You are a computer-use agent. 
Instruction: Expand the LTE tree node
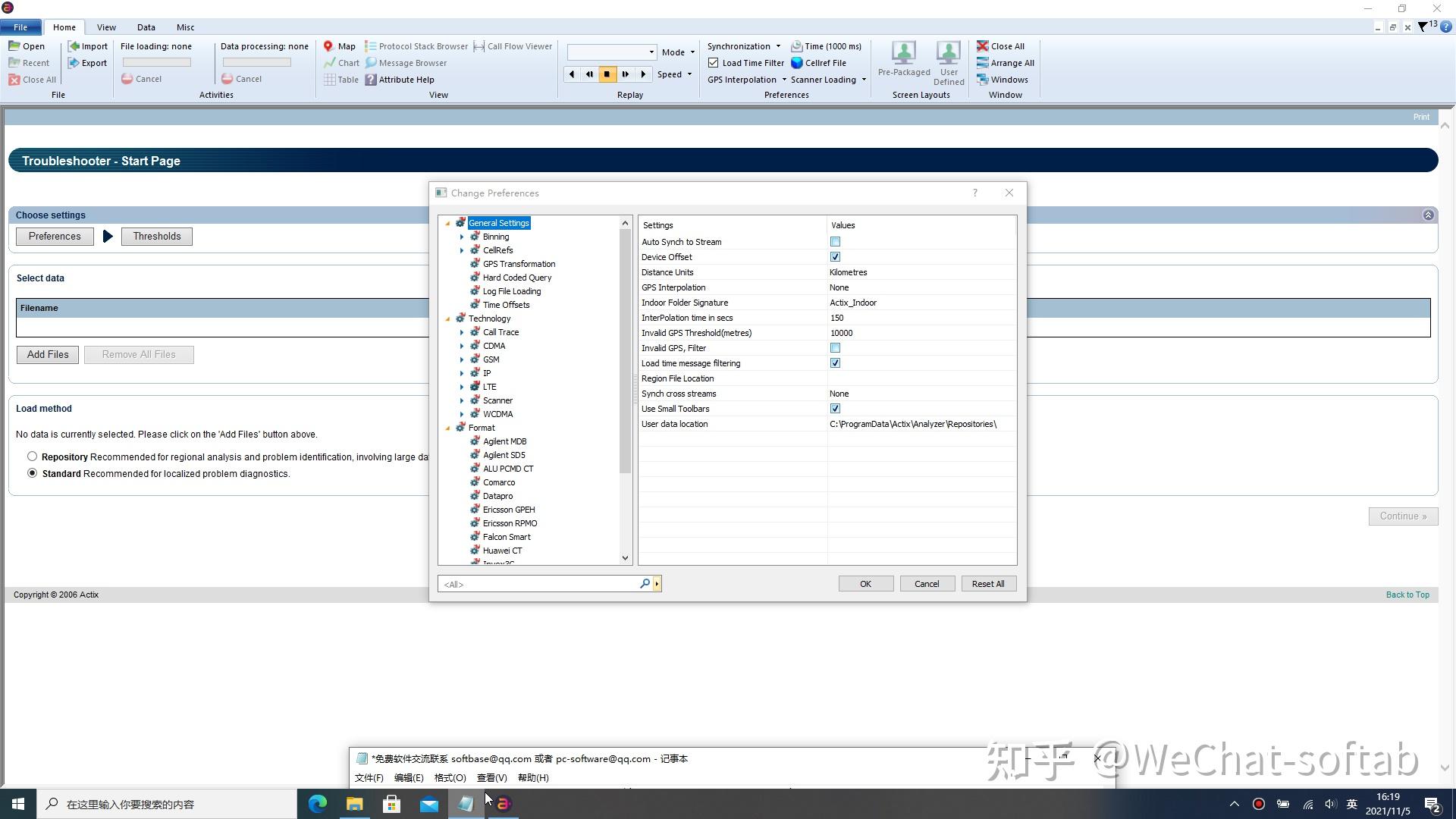pyautogui.click(x=462, y=387)
